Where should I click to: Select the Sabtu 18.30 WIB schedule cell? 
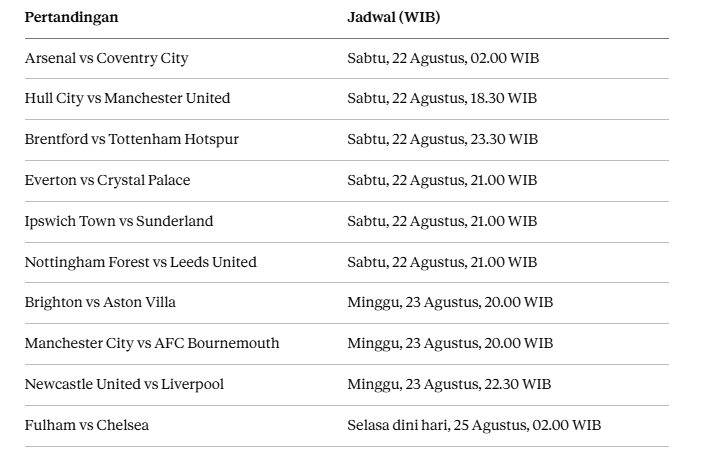(x=442, y=98)
